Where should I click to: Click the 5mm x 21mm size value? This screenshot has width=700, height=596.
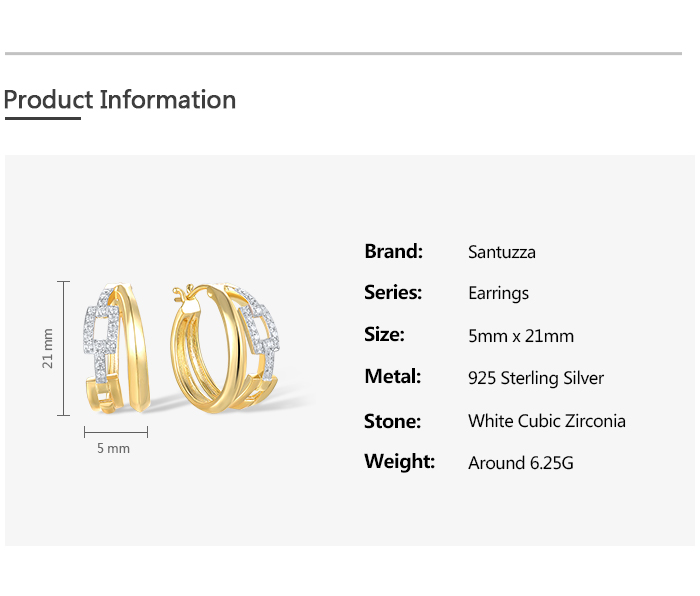[x=520, y=336]
